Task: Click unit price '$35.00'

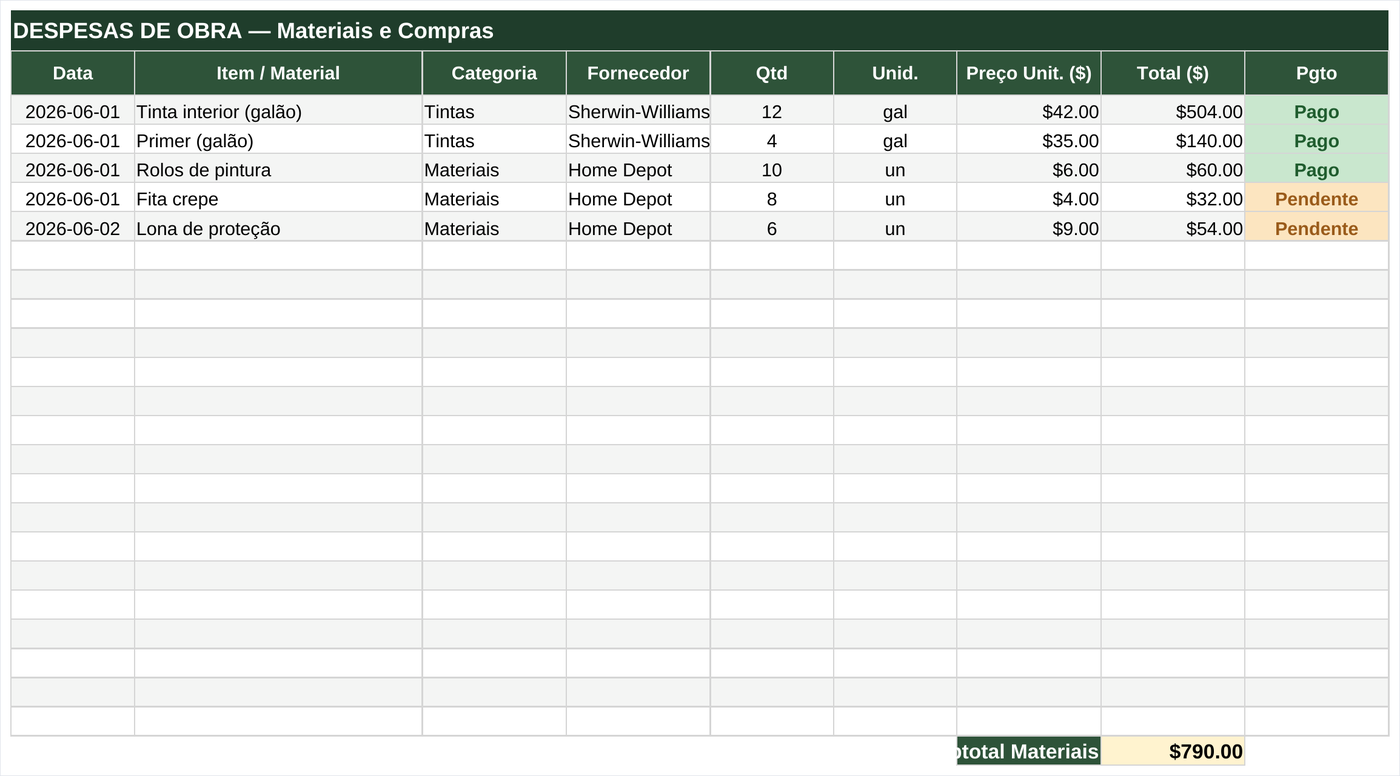Action: (x=1029, y=140)
